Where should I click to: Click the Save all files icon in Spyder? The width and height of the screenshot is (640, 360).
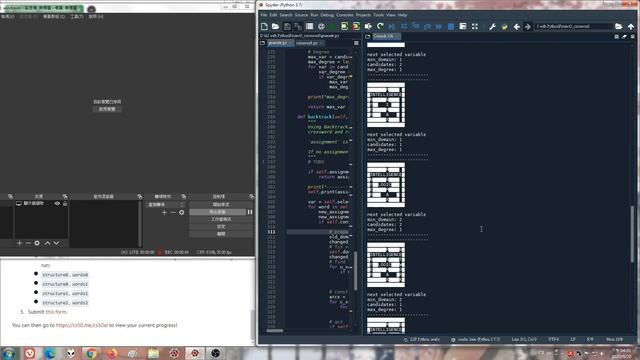(298, 27)
